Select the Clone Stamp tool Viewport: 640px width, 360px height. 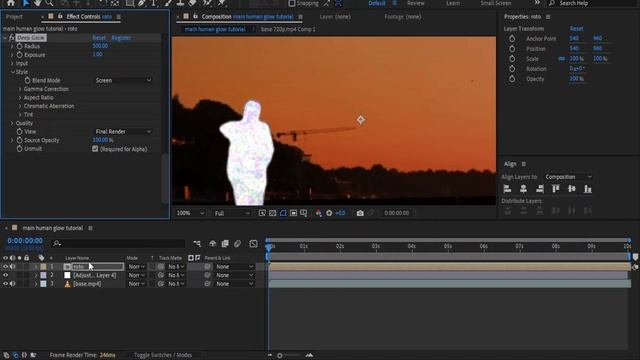tap(180, 3)
